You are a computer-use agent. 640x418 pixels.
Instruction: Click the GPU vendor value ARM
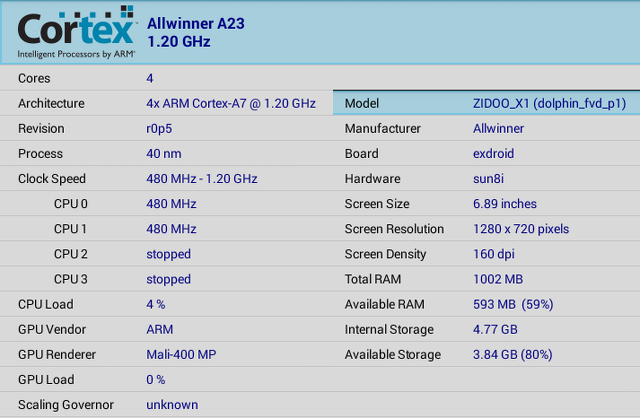click(160, 329)
